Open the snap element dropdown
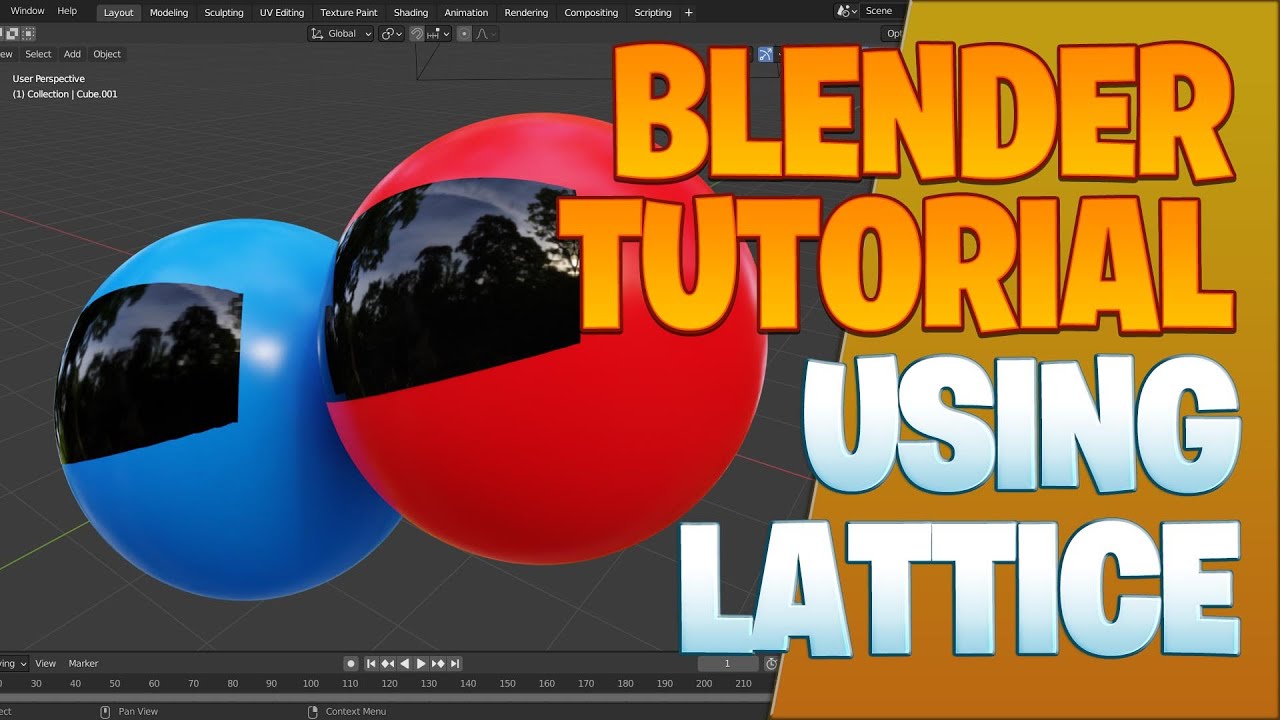 pos(439,34)
